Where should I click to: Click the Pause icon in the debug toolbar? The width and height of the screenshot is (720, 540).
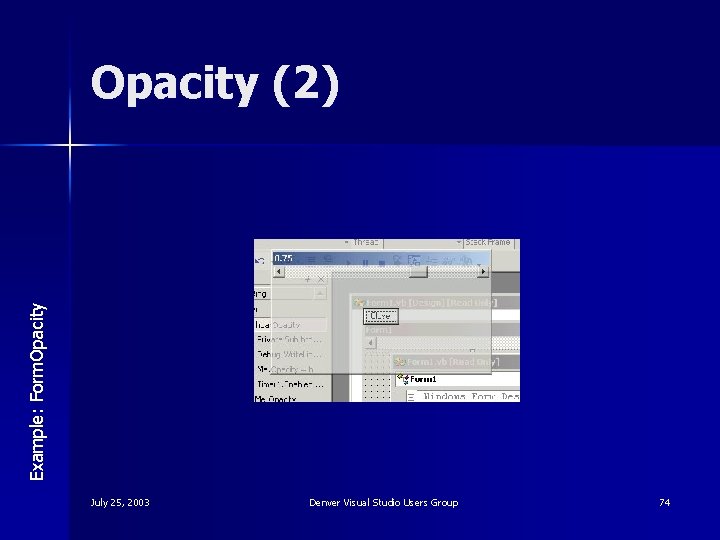pos(365,263)
